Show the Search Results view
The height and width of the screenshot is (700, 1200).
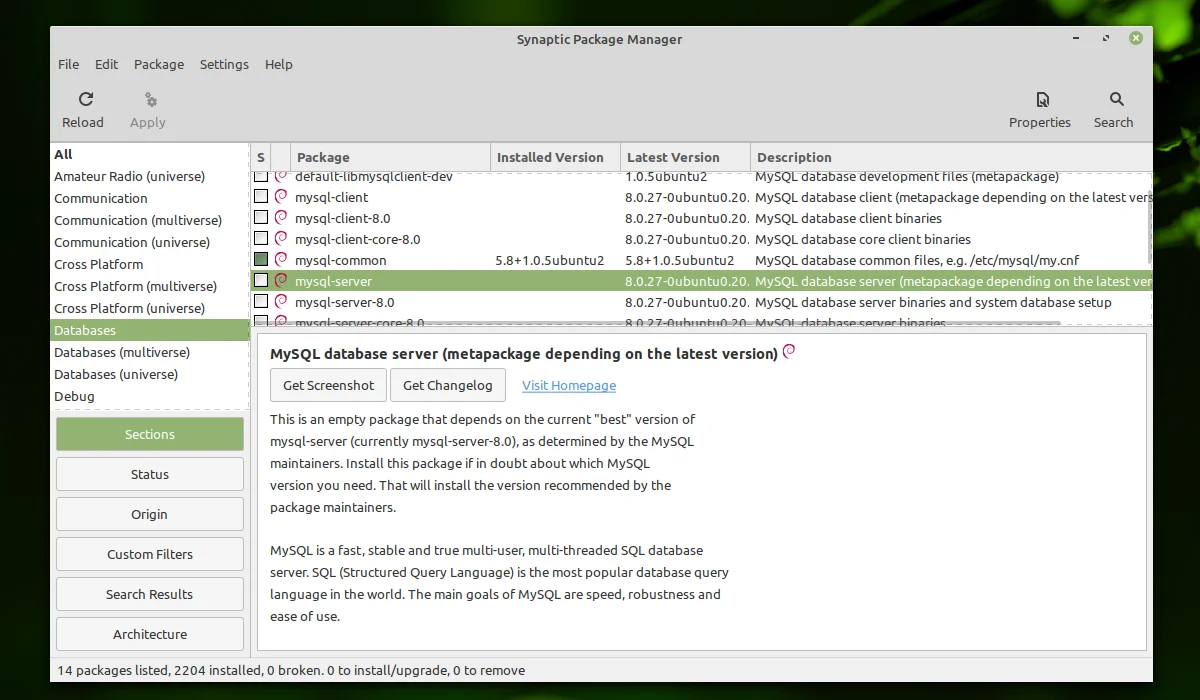point(150,594)
